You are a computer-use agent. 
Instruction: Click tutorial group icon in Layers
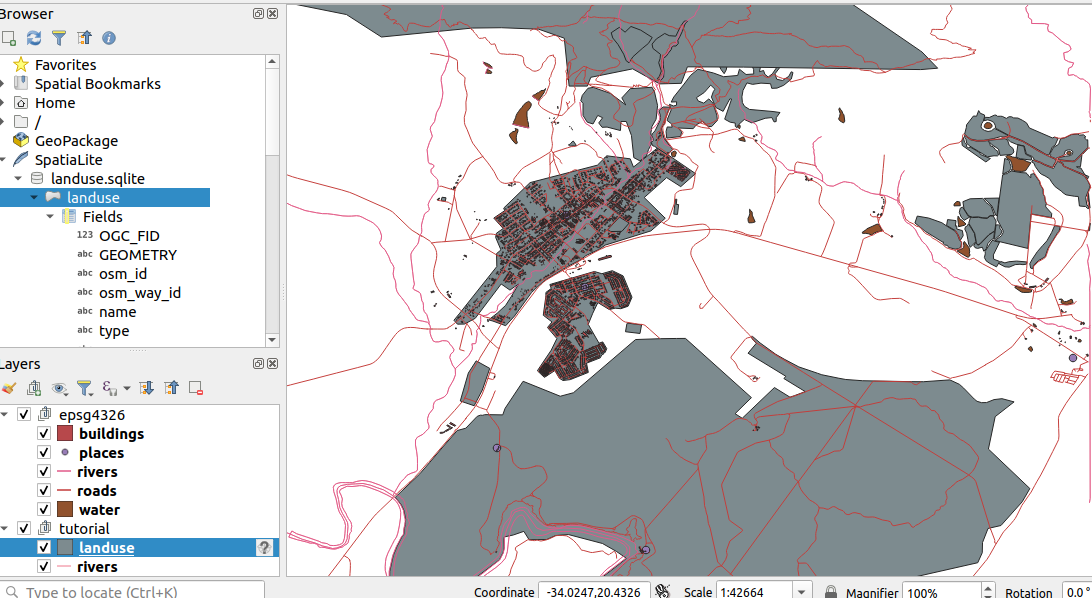click(x=45, y=528)
